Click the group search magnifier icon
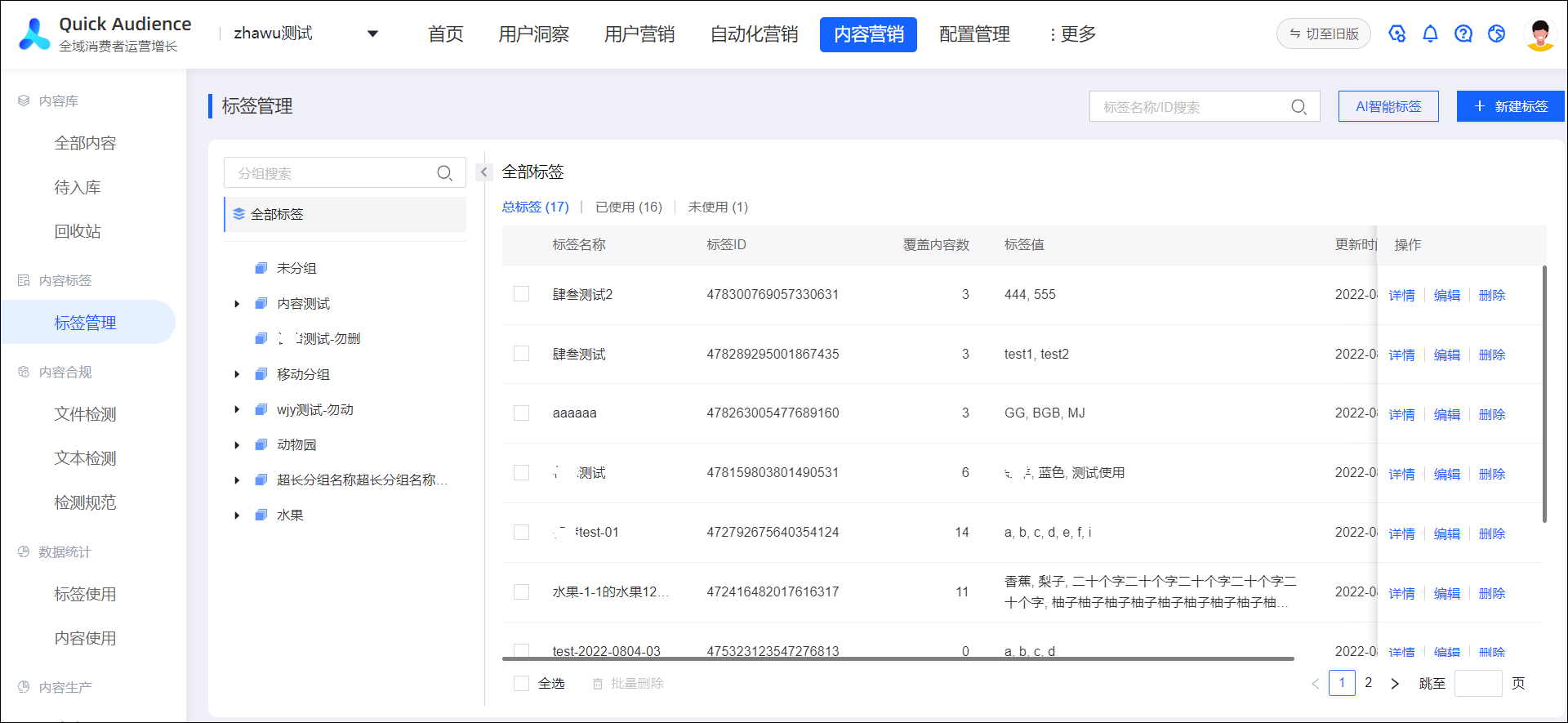1568x723 pixels. coord(444,173)
